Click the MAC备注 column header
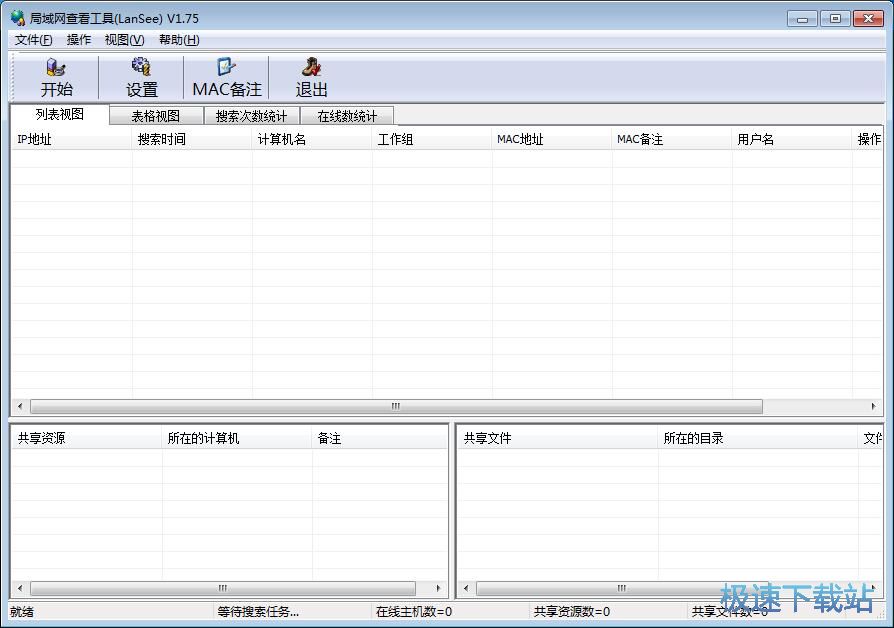 [x=672, y=139]
